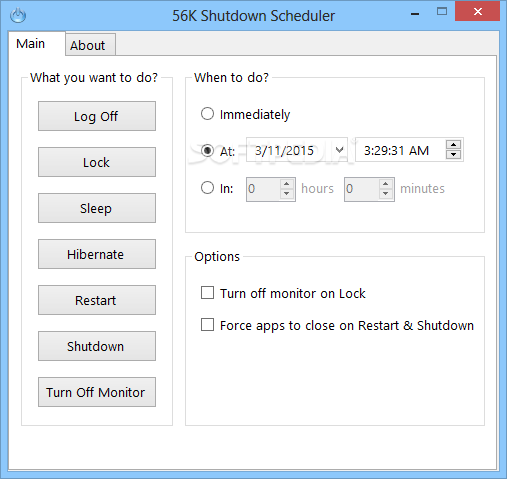Click the Turn Off Monitor button
This screenshot has height=479, width=507.
tap(97, 392)
